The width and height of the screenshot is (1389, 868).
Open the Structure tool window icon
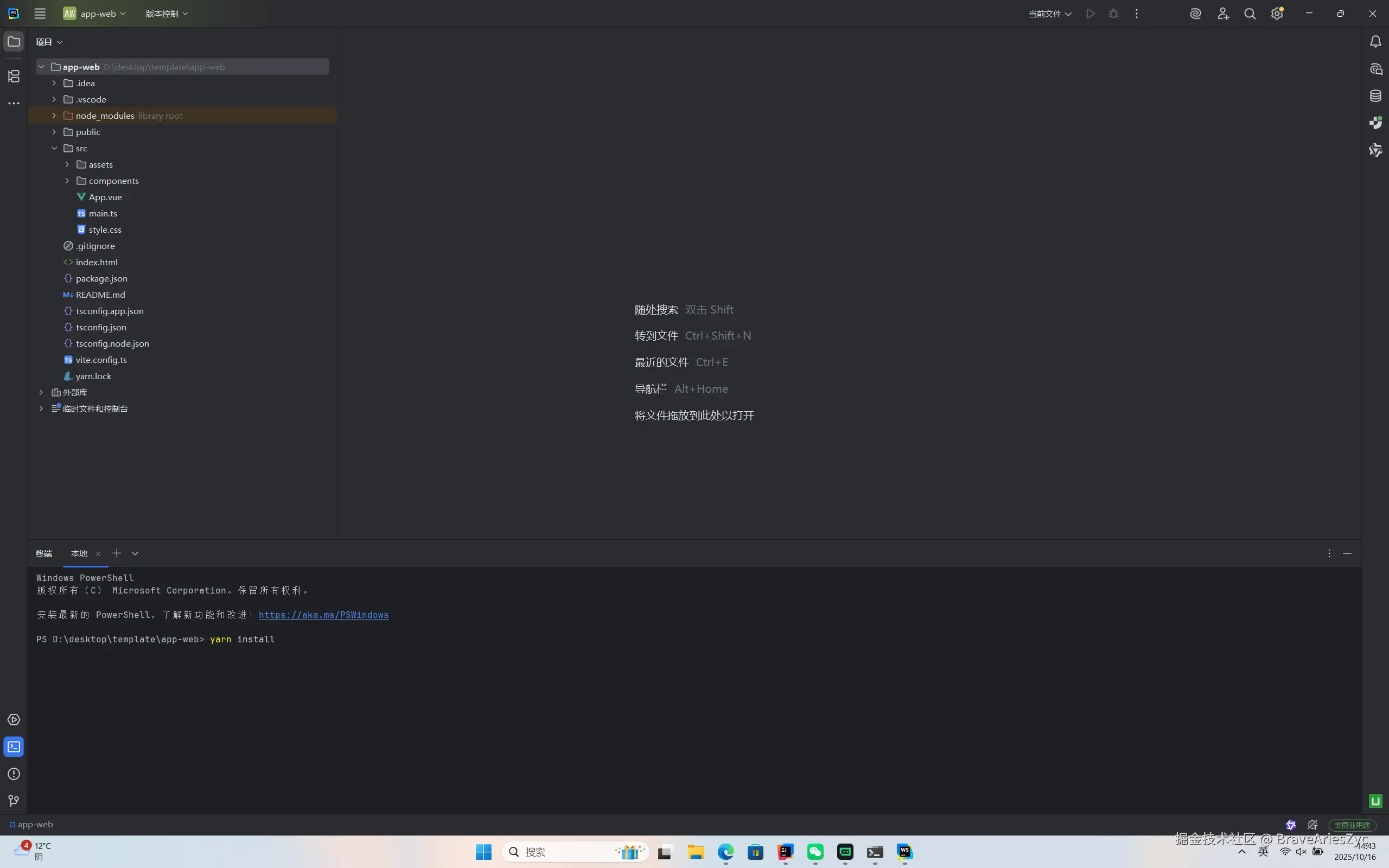pos(14,76)
